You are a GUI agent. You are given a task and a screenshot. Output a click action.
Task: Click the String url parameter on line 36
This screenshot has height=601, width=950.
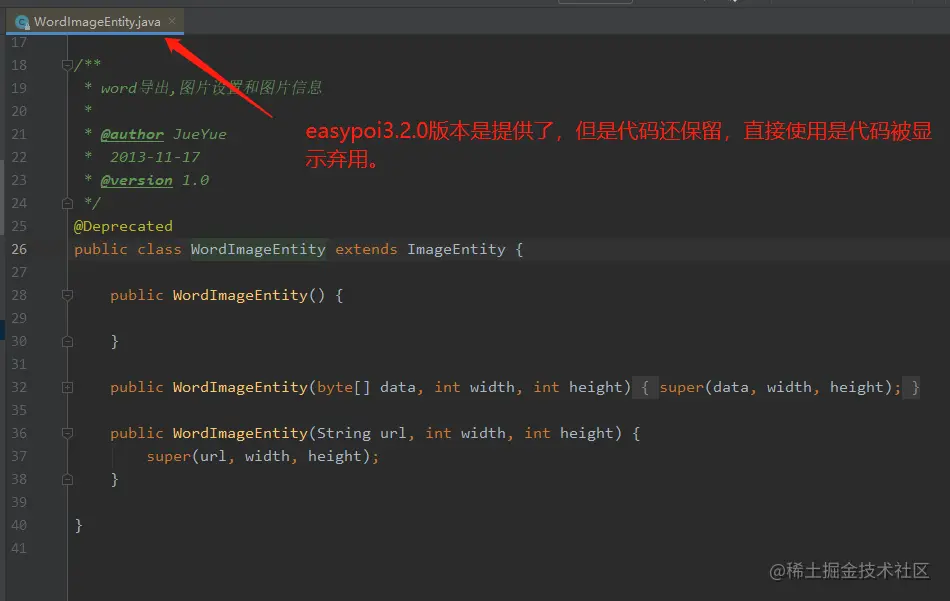click(362, 433)
